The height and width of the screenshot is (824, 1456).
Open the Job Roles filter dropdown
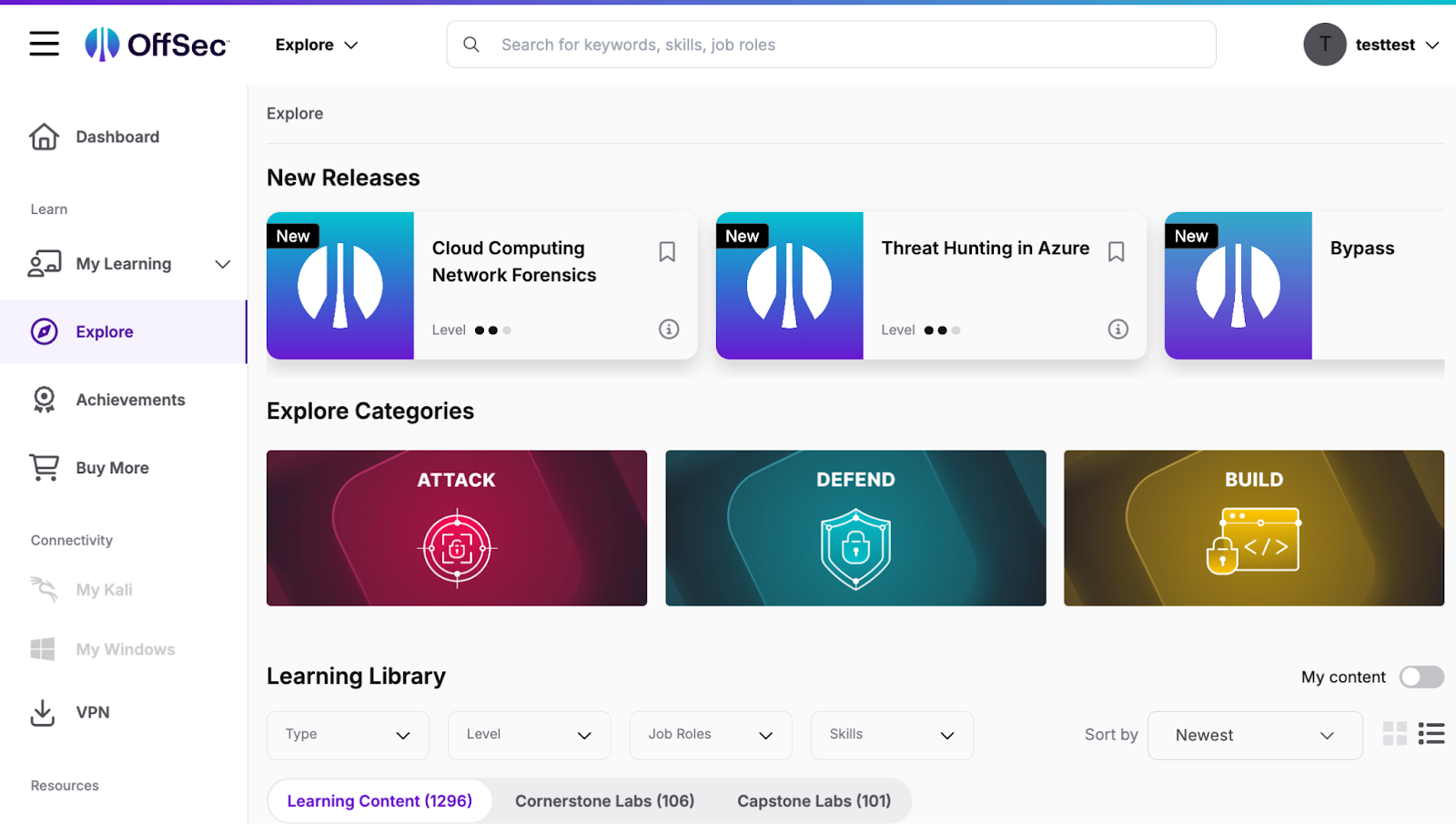point(710,735)
